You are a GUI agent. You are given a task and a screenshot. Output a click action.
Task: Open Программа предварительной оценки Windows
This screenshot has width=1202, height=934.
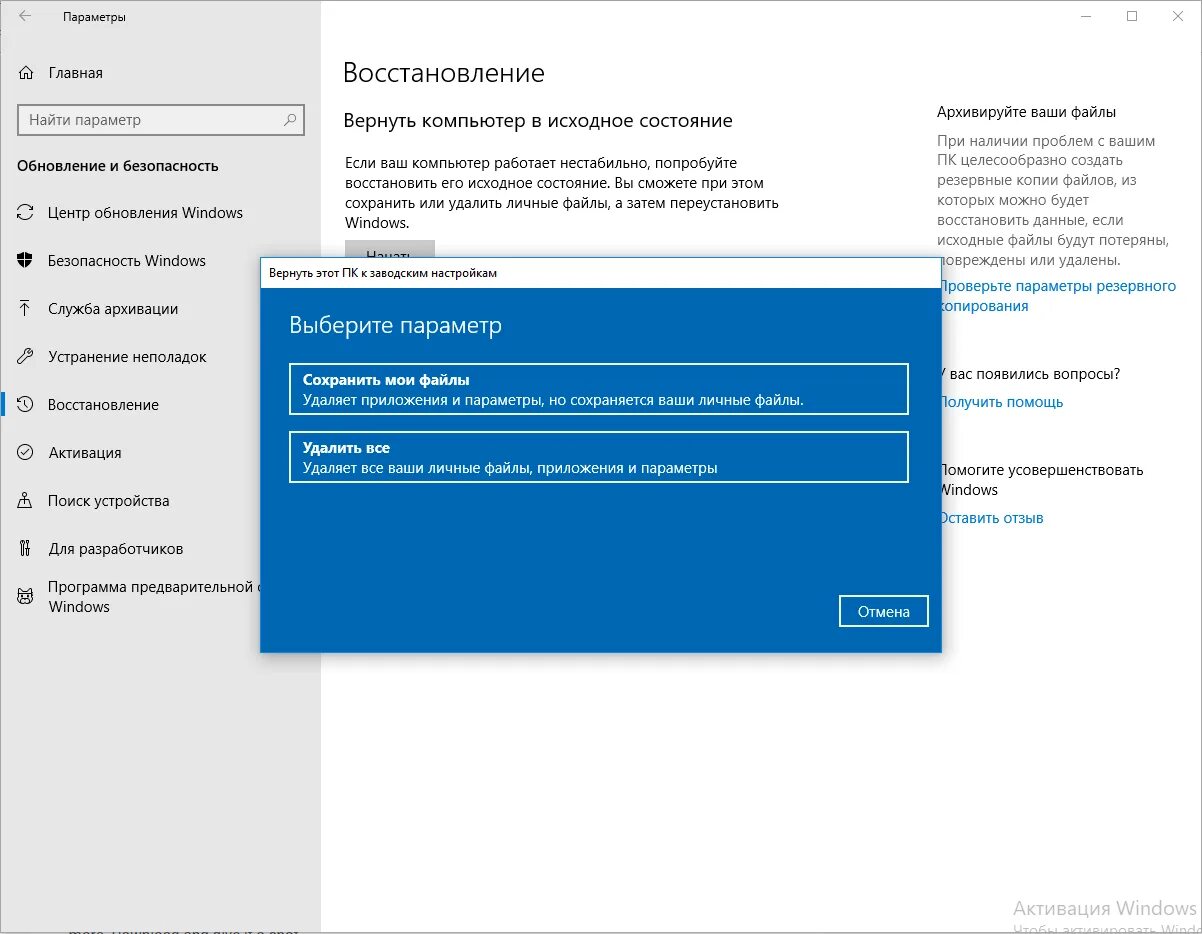click(154, 597)
